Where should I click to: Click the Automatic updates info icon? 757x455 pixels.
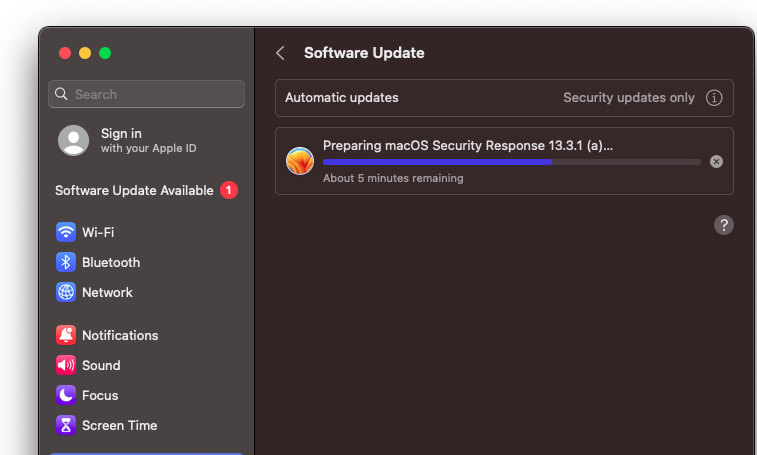714,98
